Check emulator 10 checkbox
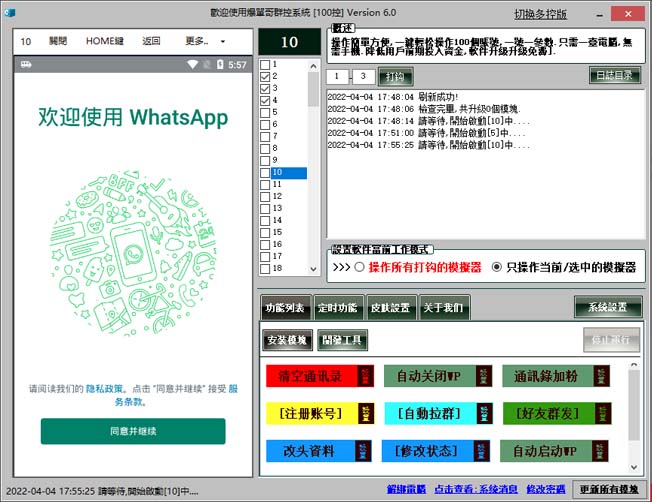Image resolution: width=652 pixels, height=502 pixels. click(265, 173)
